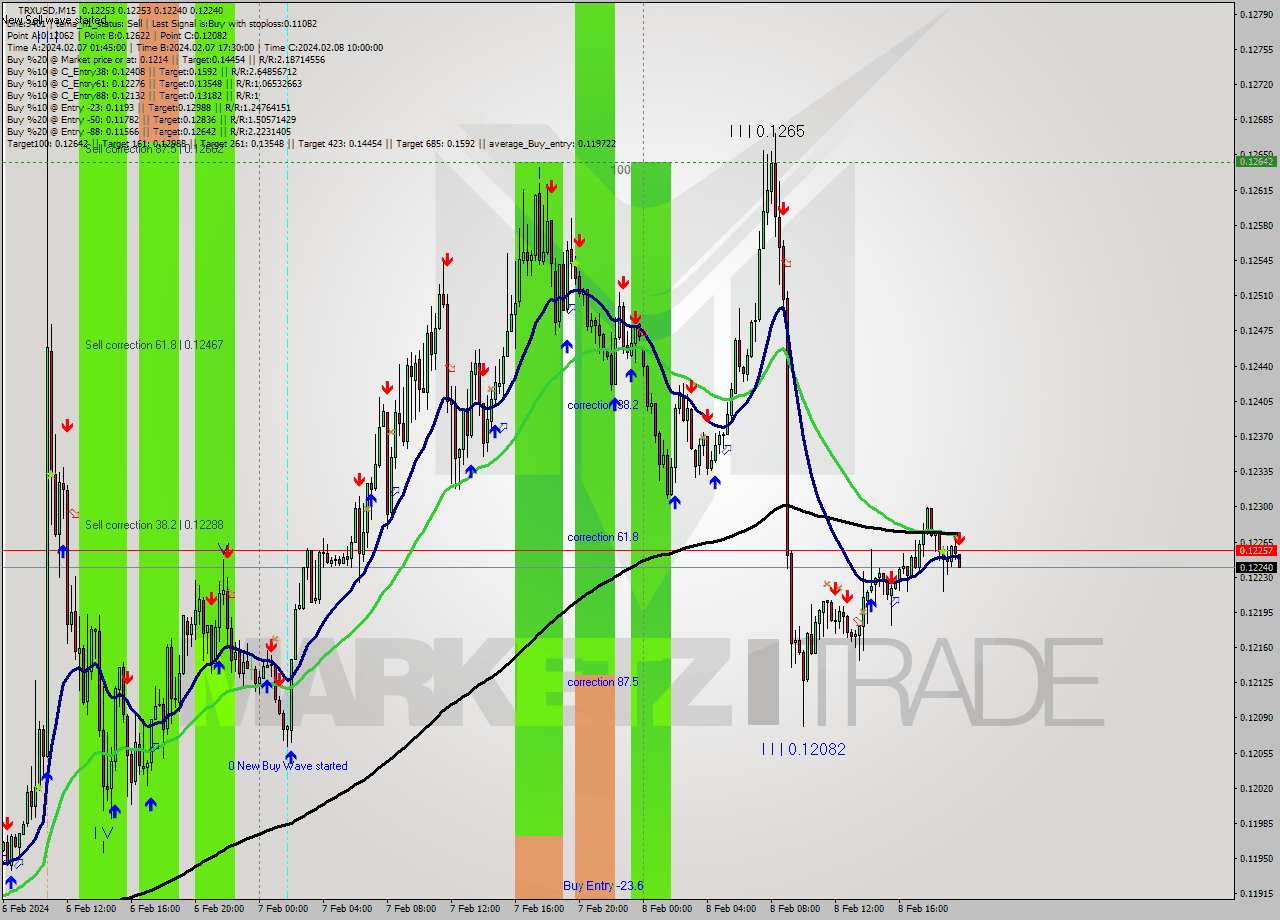
Task: Click the blue 'correction 61.8' label
Action: click(x=602, y=537)
